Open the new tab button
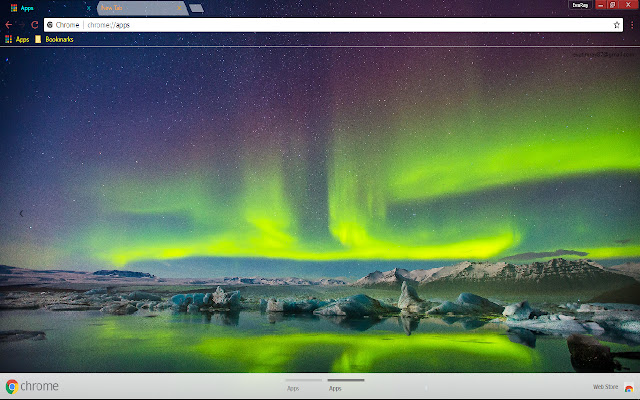This screenshot has height=400, width=640. tap(196, 8)
